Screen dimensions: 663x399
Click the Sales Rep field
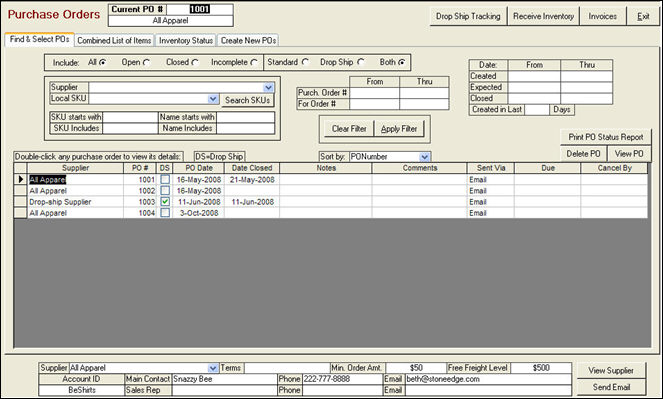224,390
